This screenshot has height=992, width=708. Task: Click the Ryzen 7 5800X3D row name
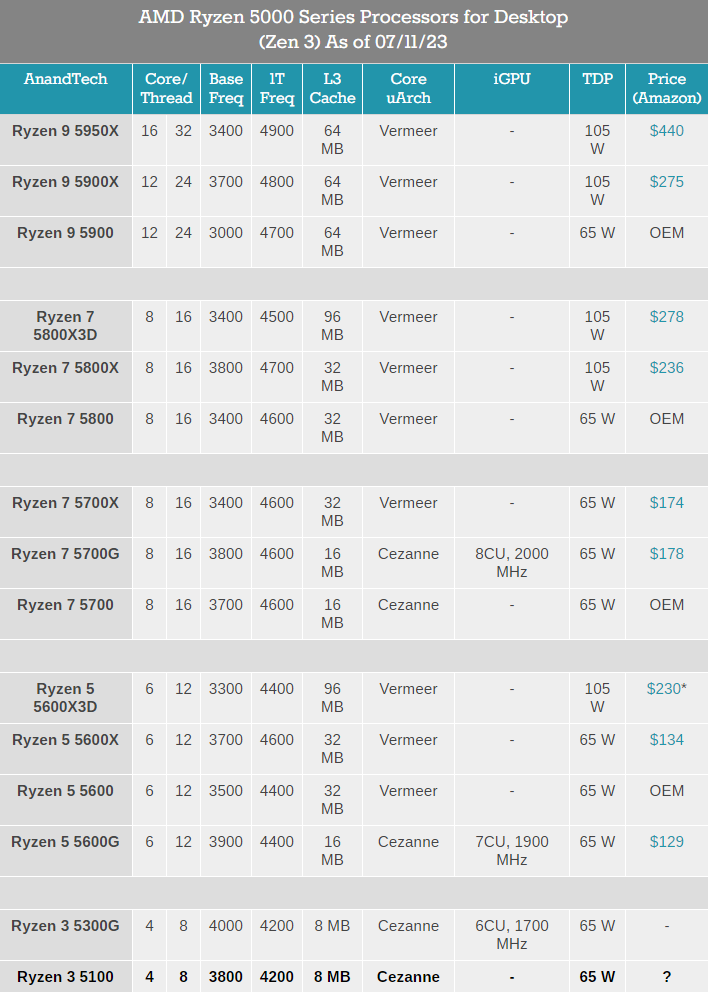coord(65,326)
